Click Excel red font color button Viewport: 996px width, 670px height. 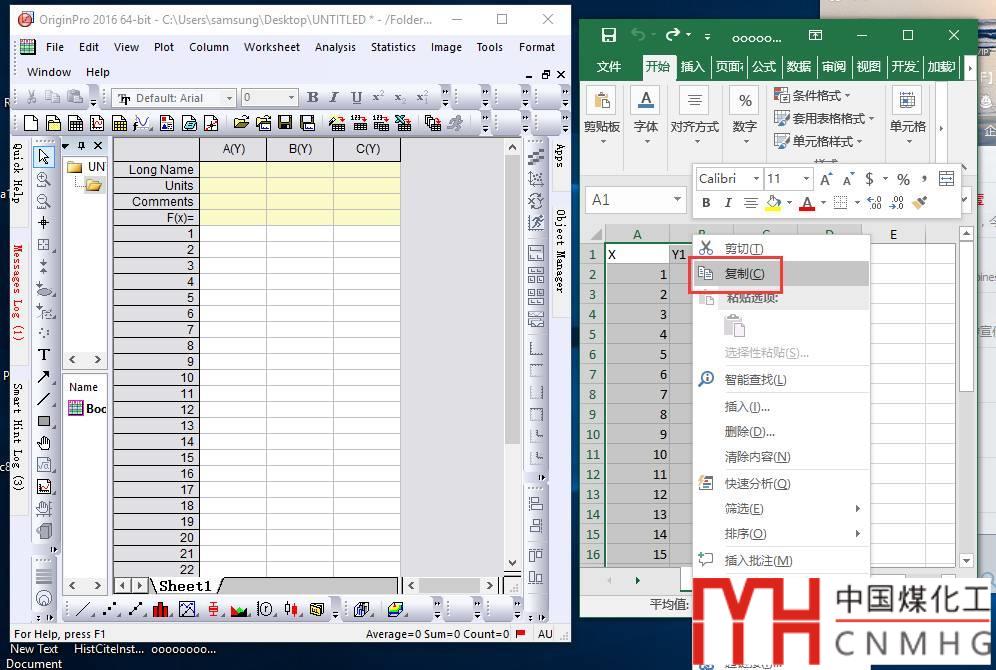[807, 203]
